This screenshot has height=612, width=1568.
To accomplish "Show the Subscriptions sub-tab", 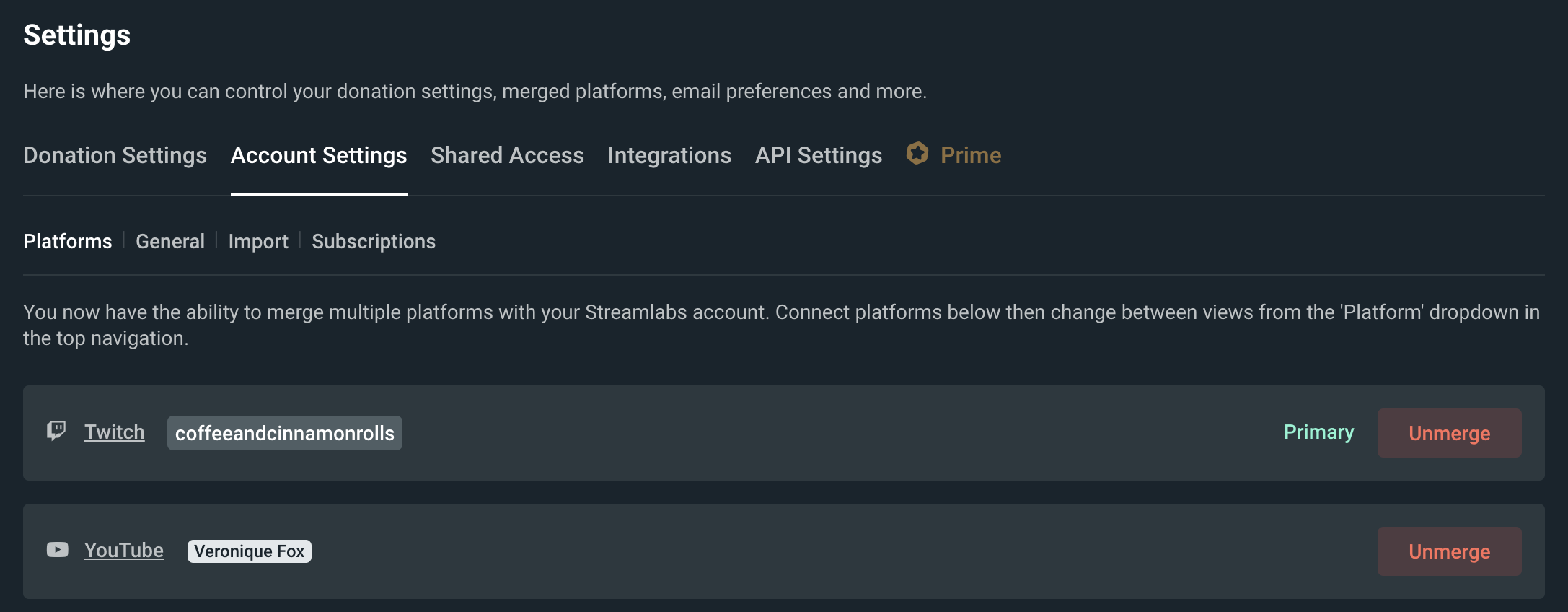I will [374, 241].
